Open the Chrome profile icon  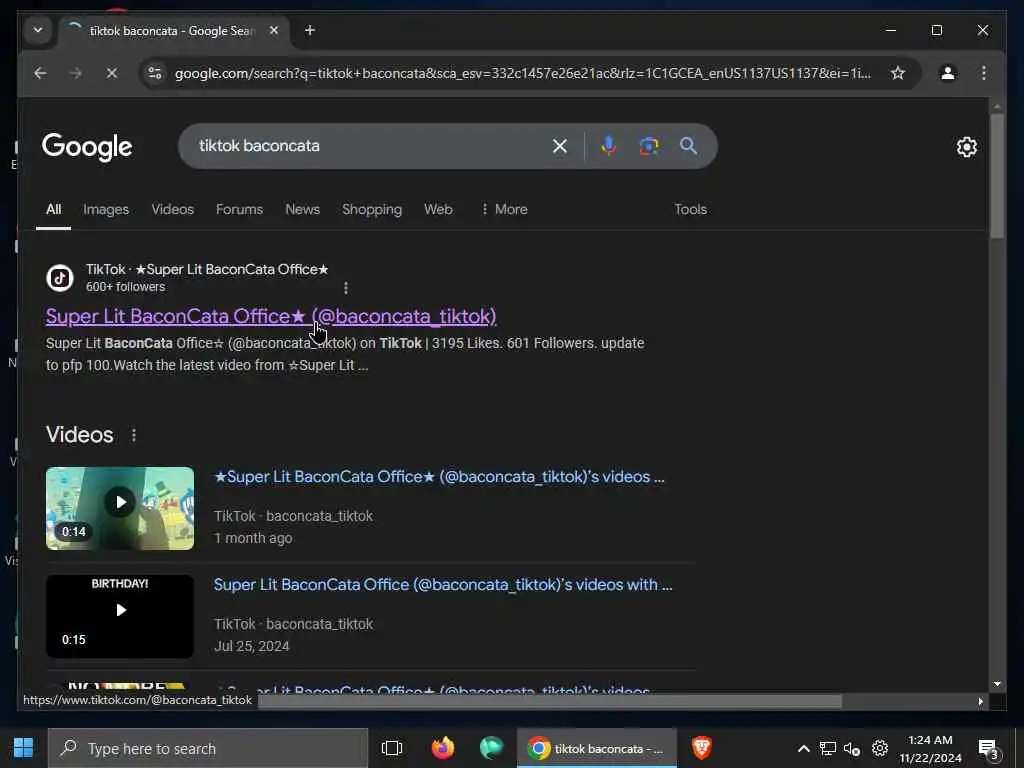tap(948, 73)
